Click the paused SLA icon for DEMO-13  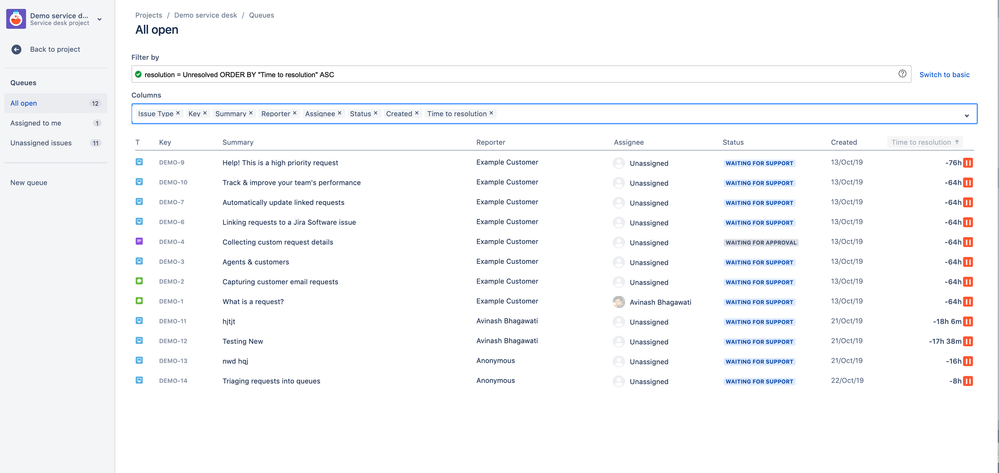968,361
